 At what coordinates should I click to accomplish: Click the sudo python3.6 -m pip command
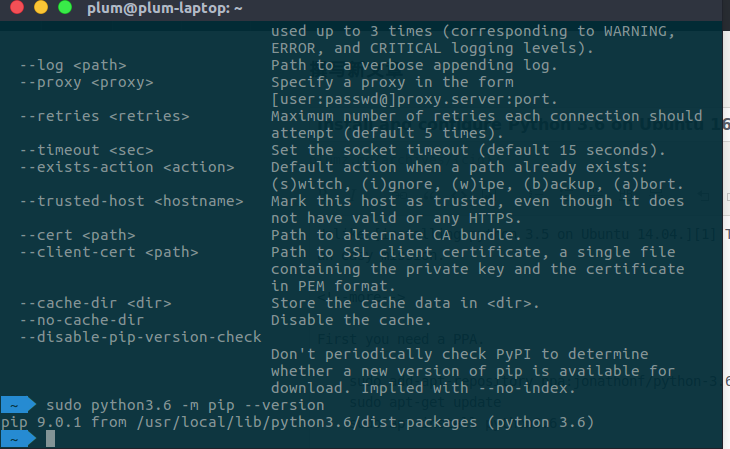[185, 405]
